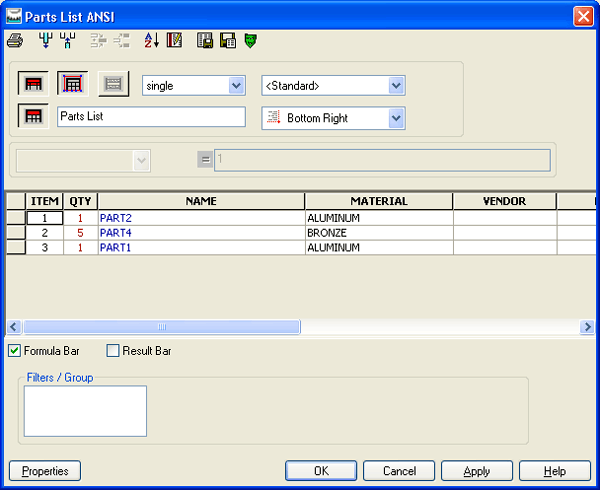
Task: Click the second floppy-disk toolbar icon
Action: [227, 41]
